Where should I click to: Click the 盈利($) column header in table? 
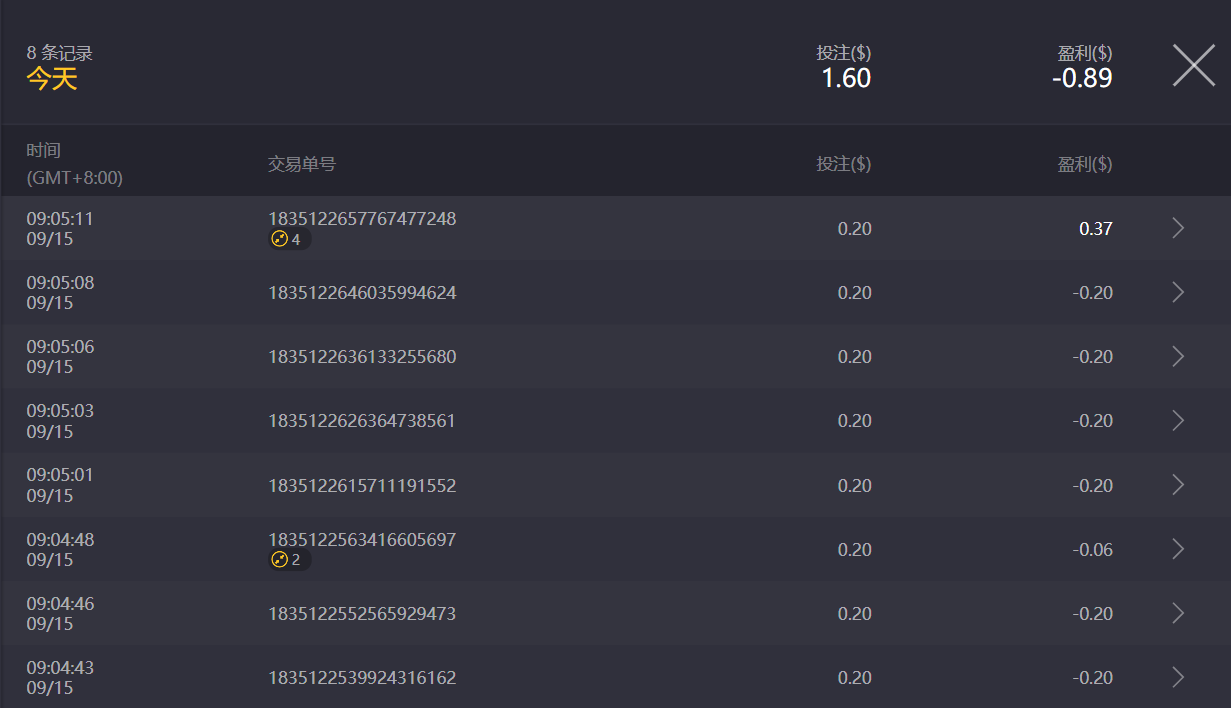pos(1085,164)
